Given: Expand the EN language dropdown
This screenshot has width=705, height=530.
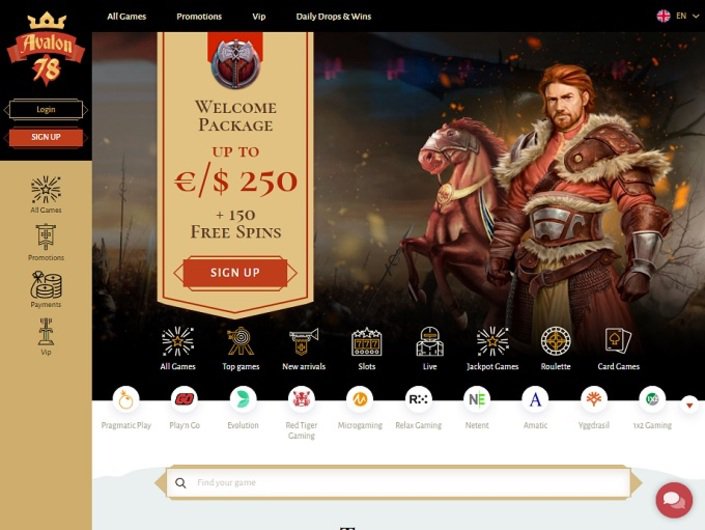Looking at the screenshot, I should [678, 16].
